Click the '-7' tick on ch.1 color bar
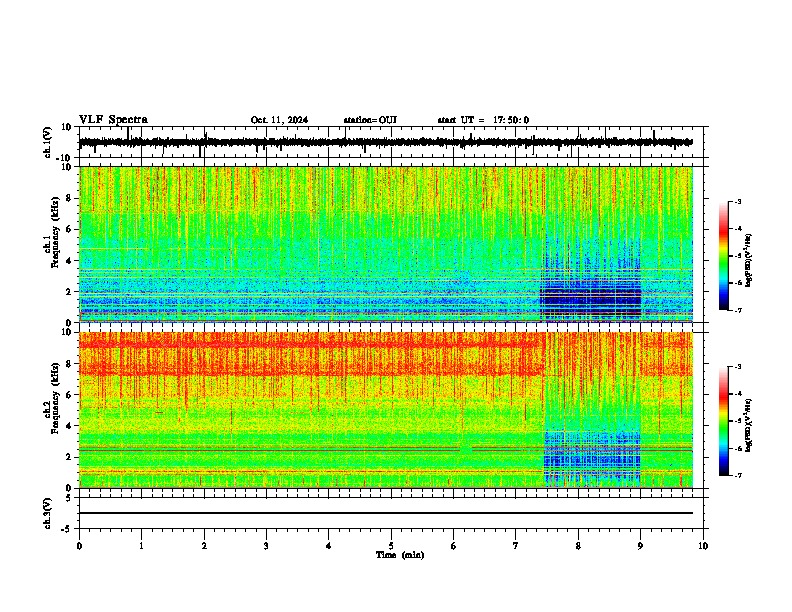 pos(737,310)
